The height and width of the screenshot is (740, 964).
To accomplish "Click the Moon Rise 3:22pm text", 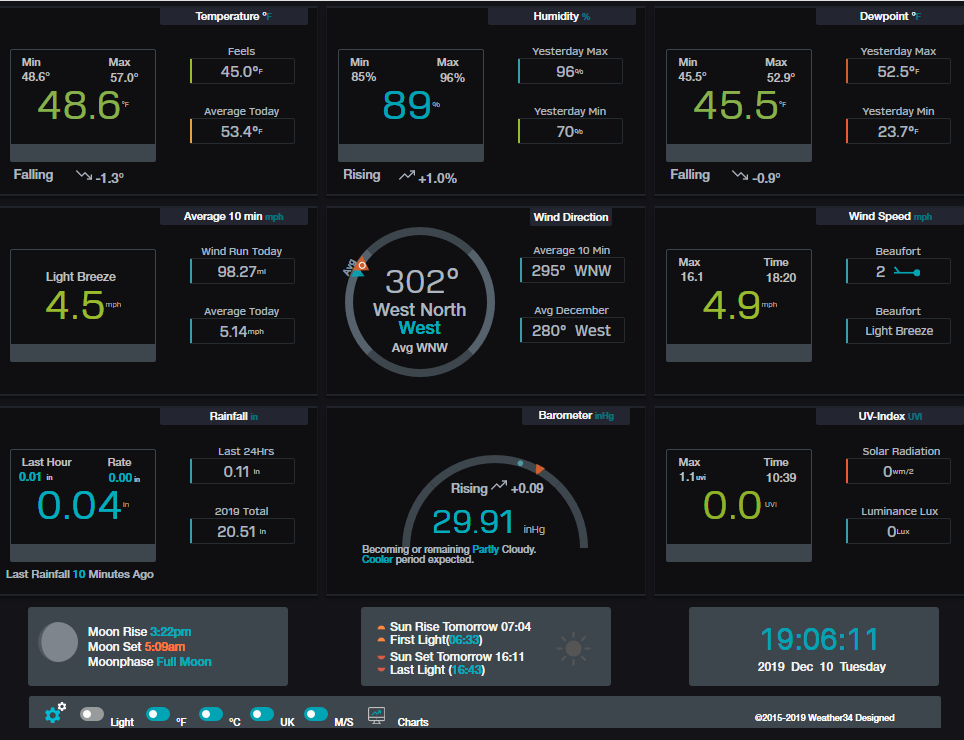I will click(x=140, y=632).
